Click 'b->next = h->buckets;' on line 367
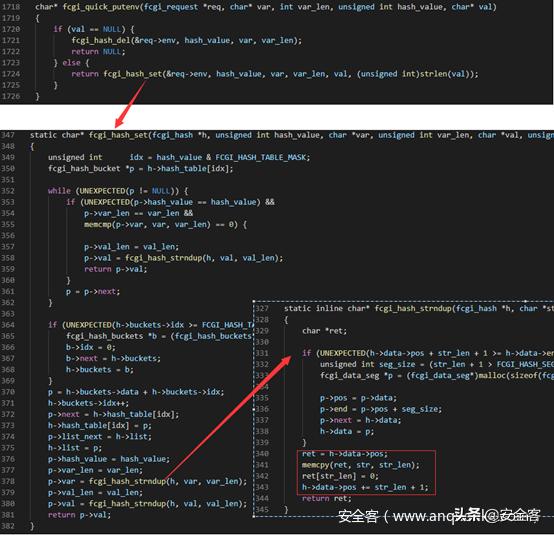The height and width of the screenshot is (535, 554). pyautogui.click(x=113, y=359)
